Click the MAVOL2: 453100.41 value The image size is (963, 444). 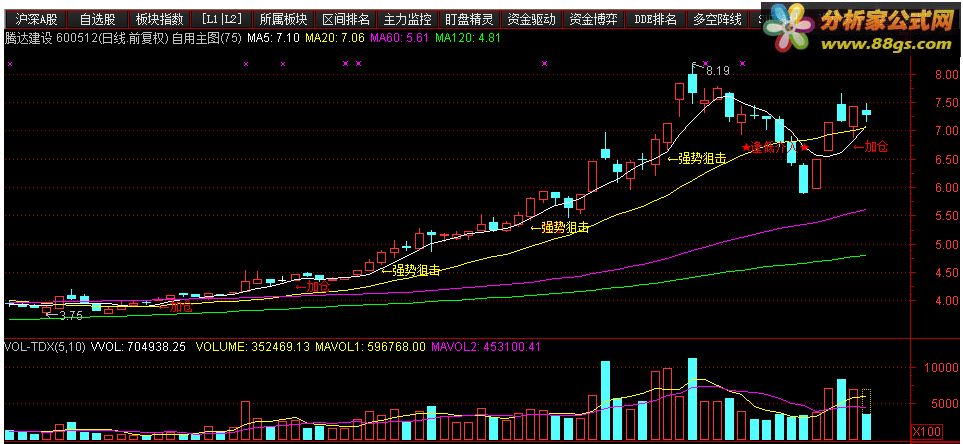(x=486, y=347)
